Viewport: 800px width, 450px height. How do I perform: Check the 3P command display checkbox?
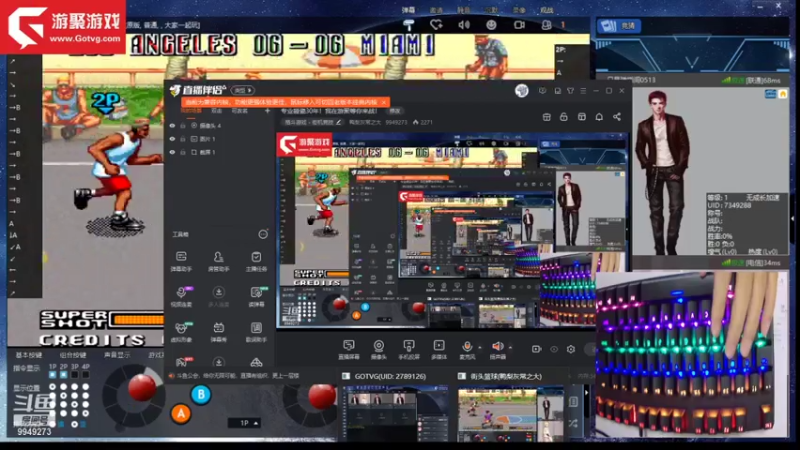74,374
